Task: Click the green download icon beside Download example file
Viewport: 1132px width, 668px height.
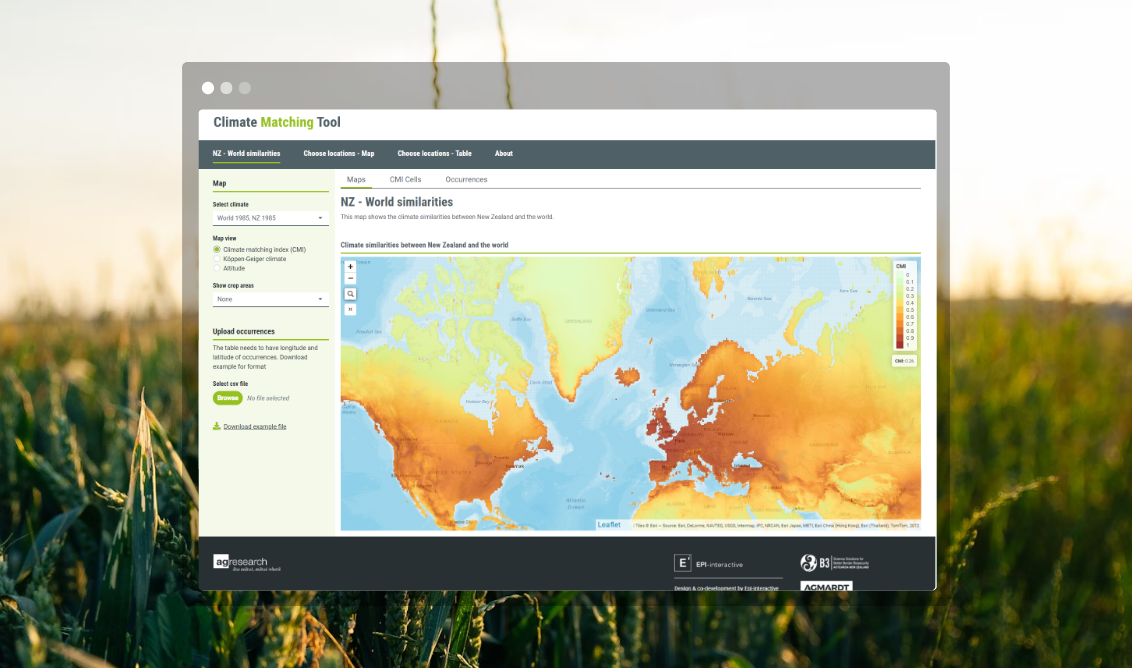Action: coord(217,426)
